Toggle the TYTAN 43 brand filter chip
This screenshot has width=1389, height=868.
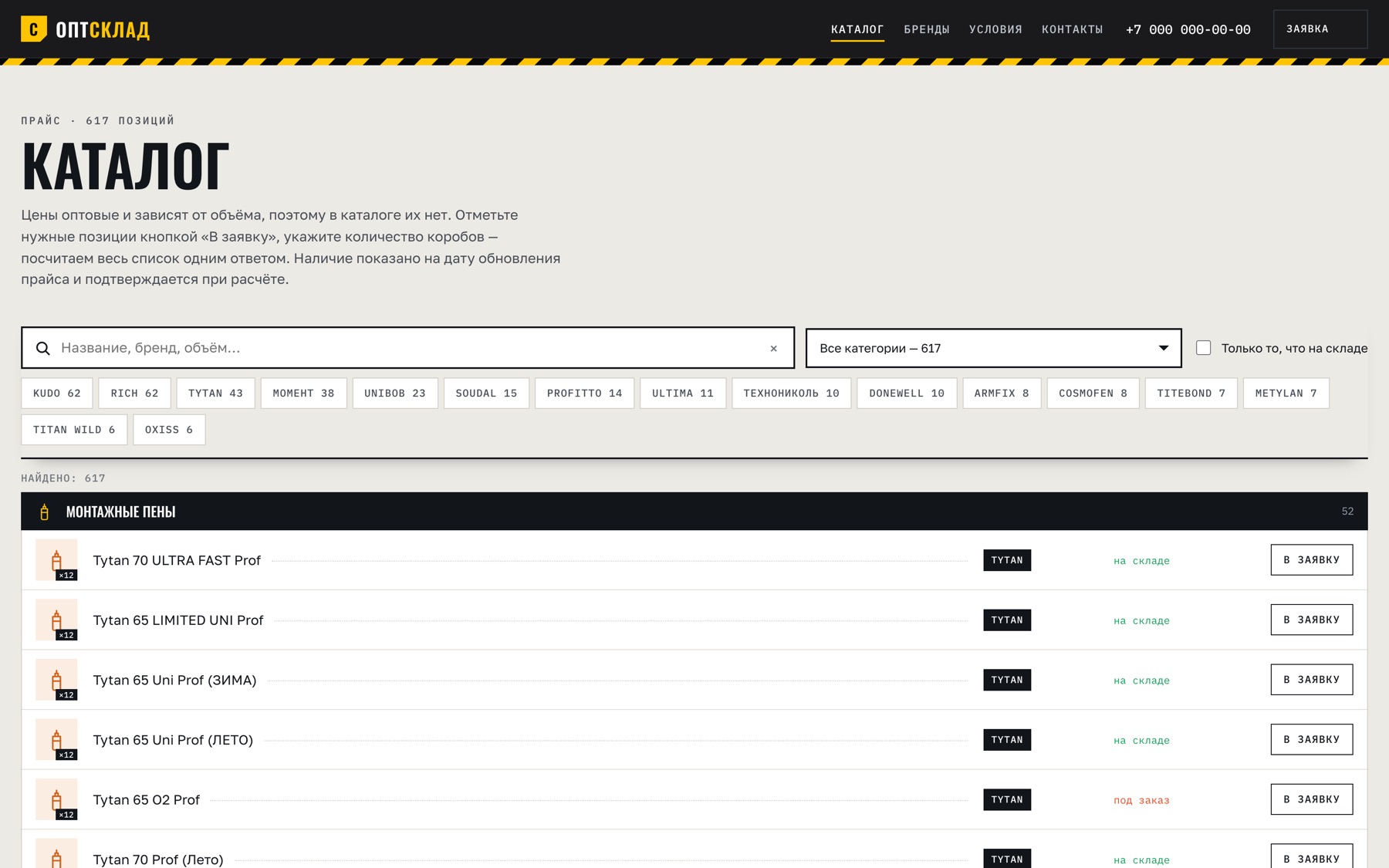click(x=215, y=393)
